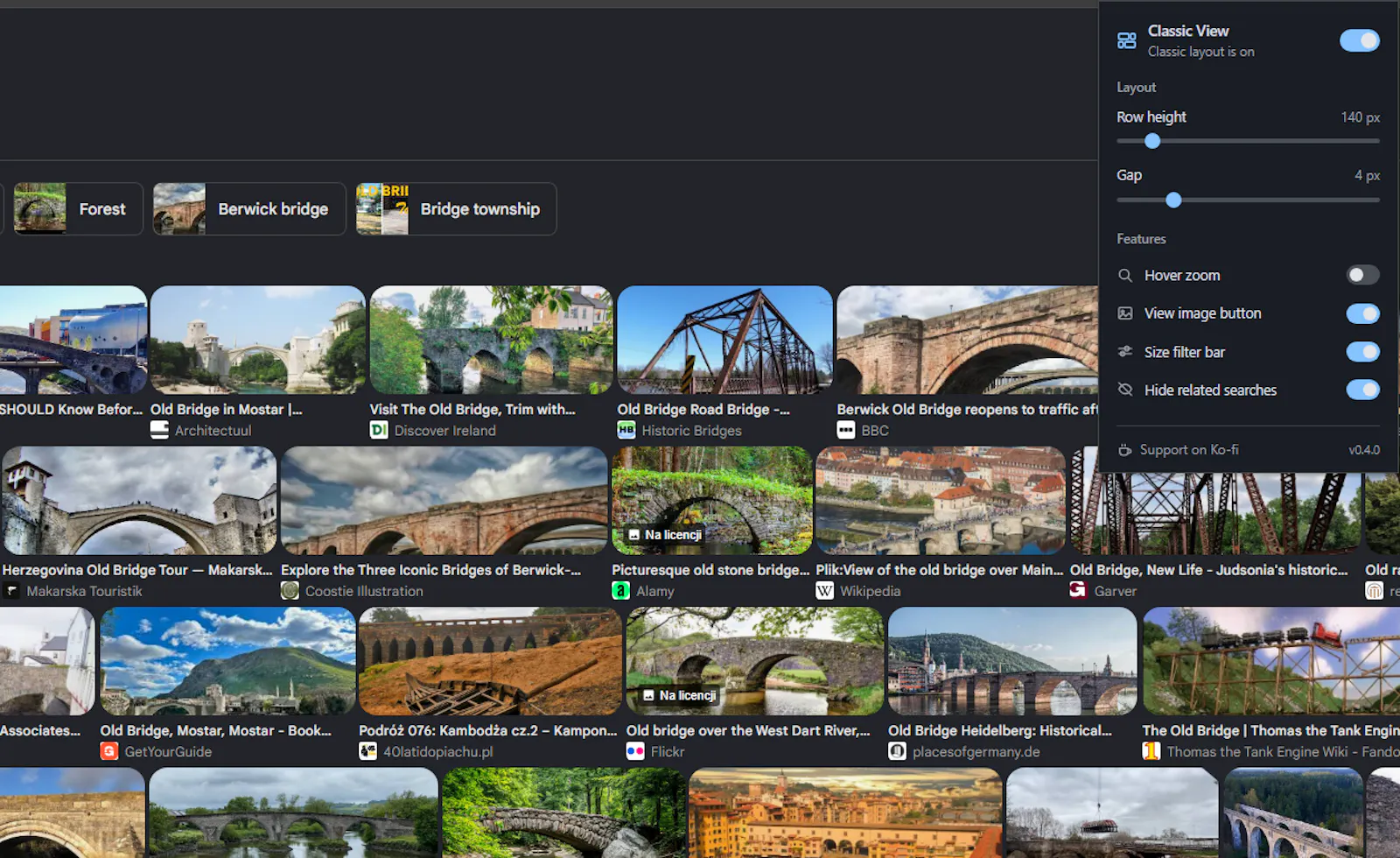Click the Hover zoom magnifier icon
The height and width of the screenshot is (858, 1400).
coord(1125,275)
